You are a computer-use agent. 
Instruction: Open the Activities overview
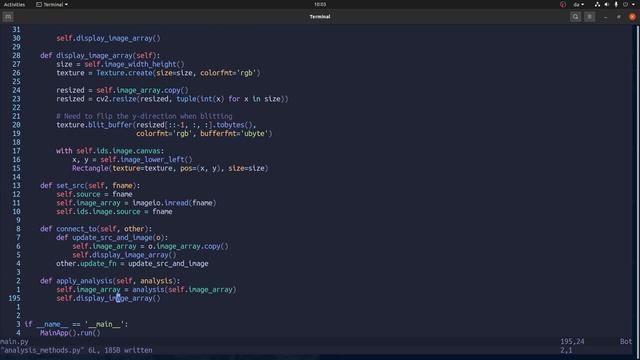pos(14,4)
